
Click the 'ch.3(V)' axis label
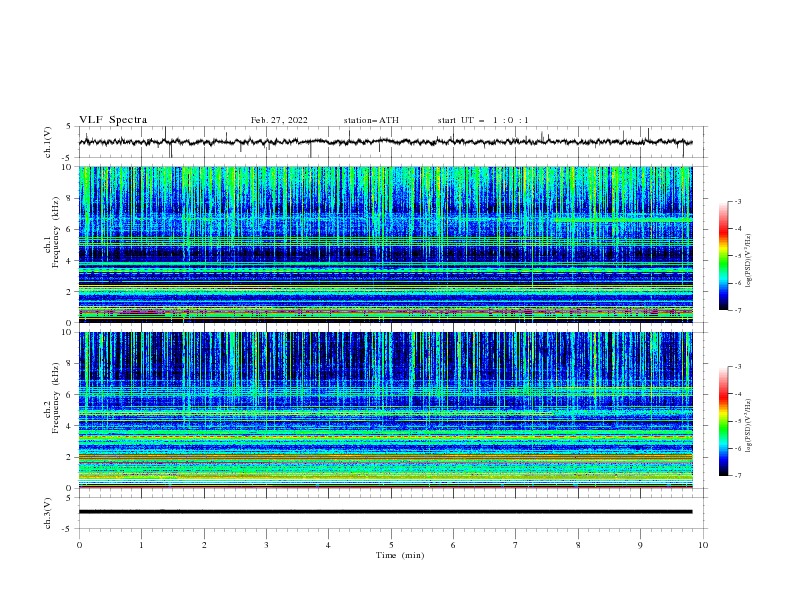[48, 513]
